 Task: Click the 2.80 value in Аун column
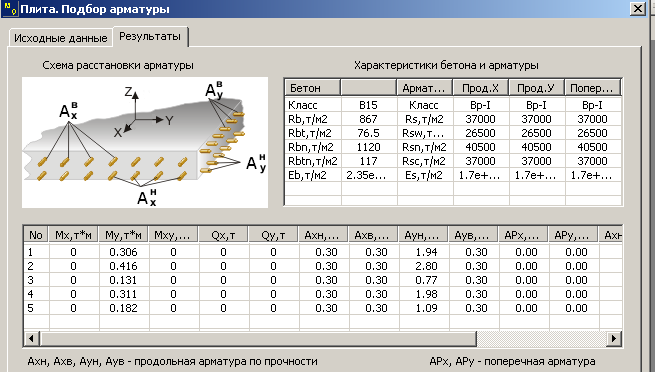pos(426,266)
